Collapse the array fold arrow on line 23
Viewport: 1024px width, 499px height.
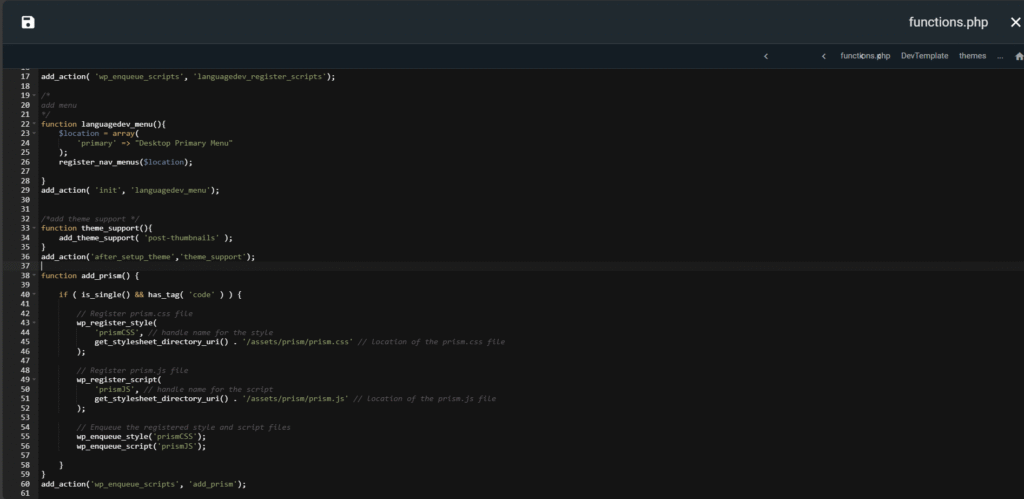point(35,133)
